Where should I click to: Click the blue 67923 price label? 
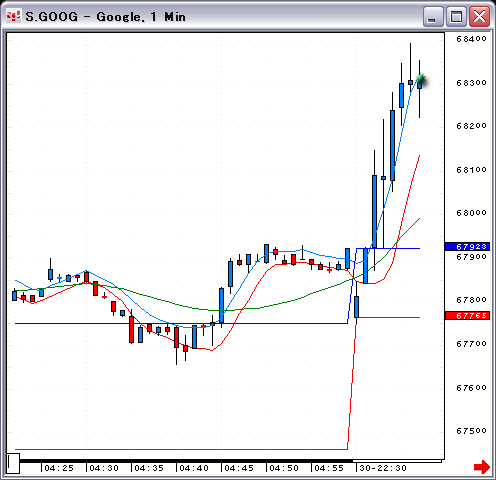467,247
